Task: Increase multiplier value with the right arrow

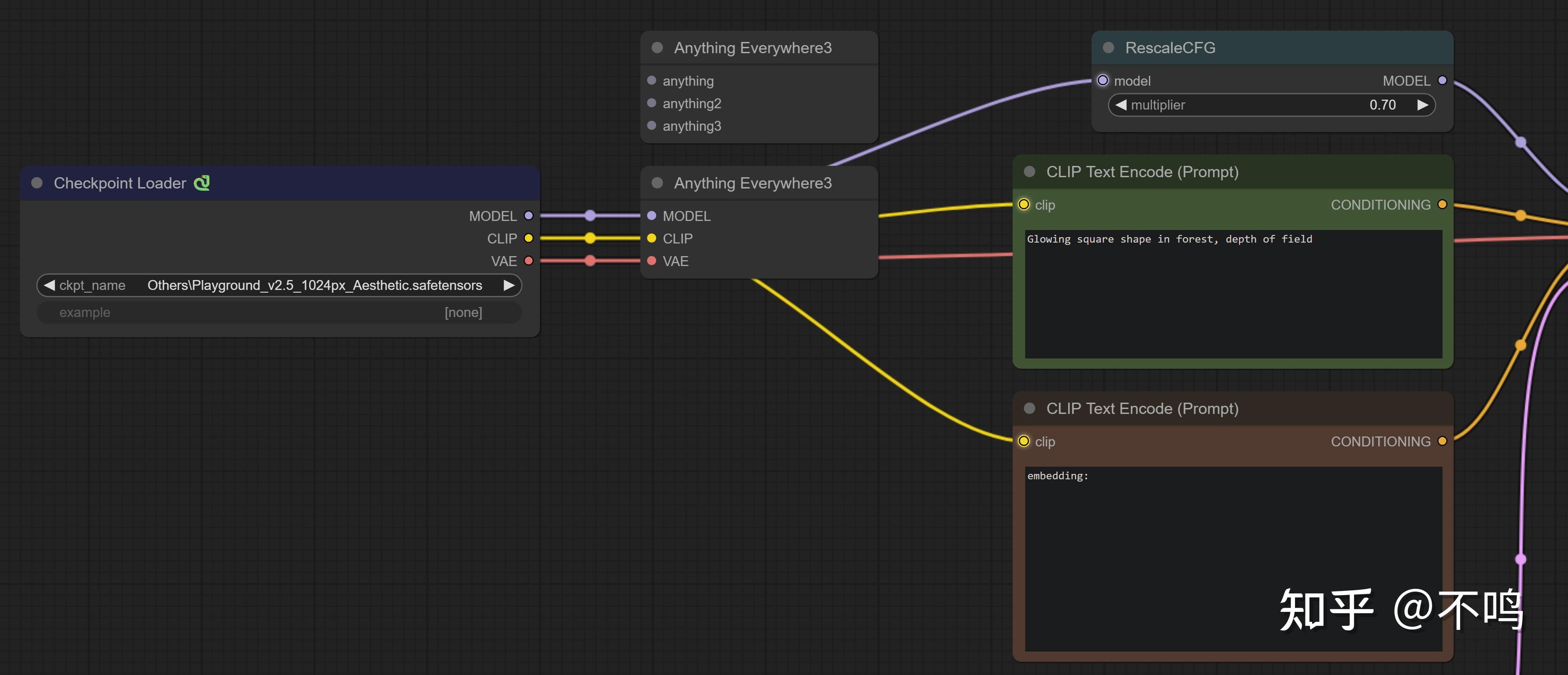Action: pyautogui.click(x=1423, y=105)
